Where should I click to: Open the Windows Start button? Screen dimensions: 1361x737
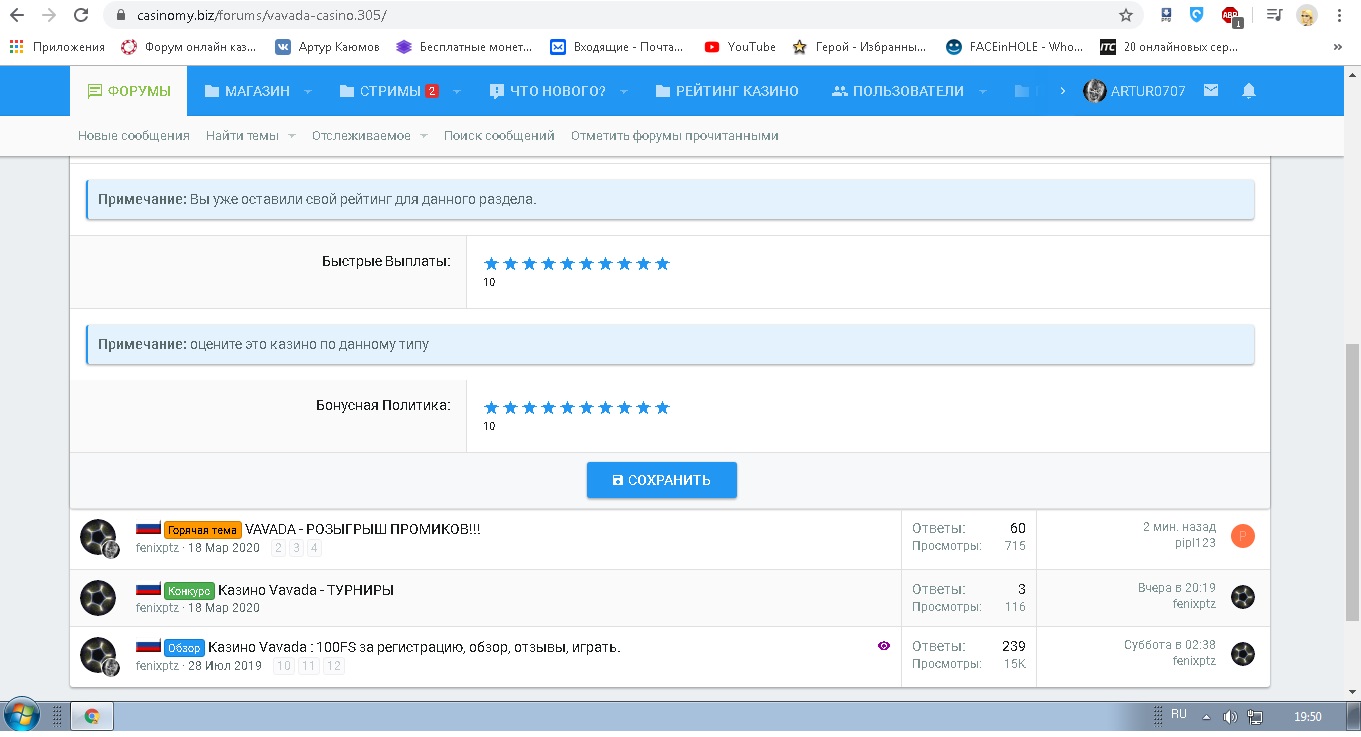[21, 716]
